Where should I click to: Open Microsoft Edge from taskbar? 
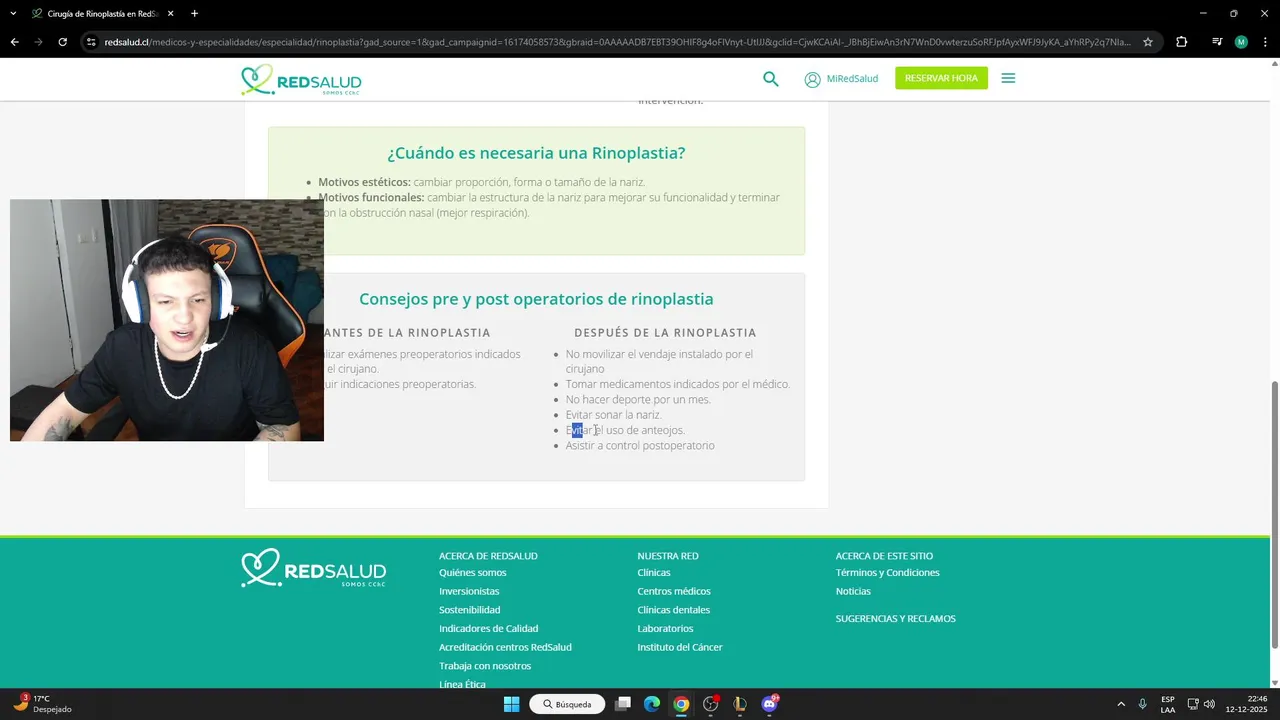[652, 704]
